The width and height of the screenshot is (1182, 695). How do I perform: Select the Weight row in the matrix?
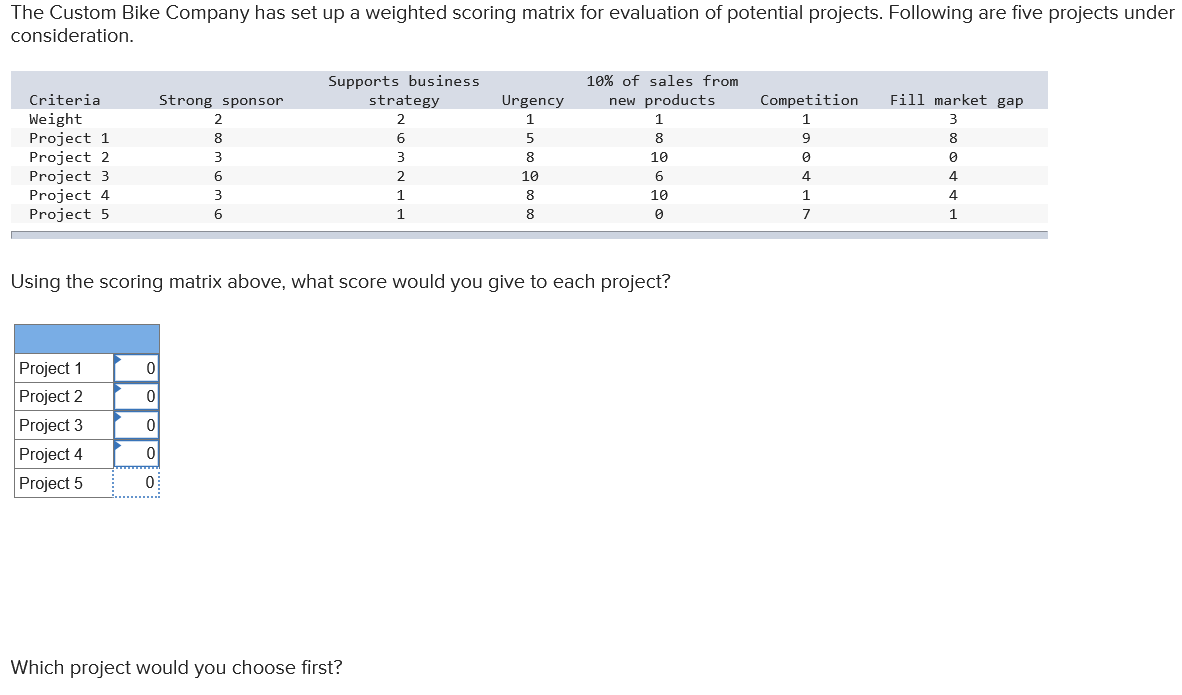pos(52,119)
